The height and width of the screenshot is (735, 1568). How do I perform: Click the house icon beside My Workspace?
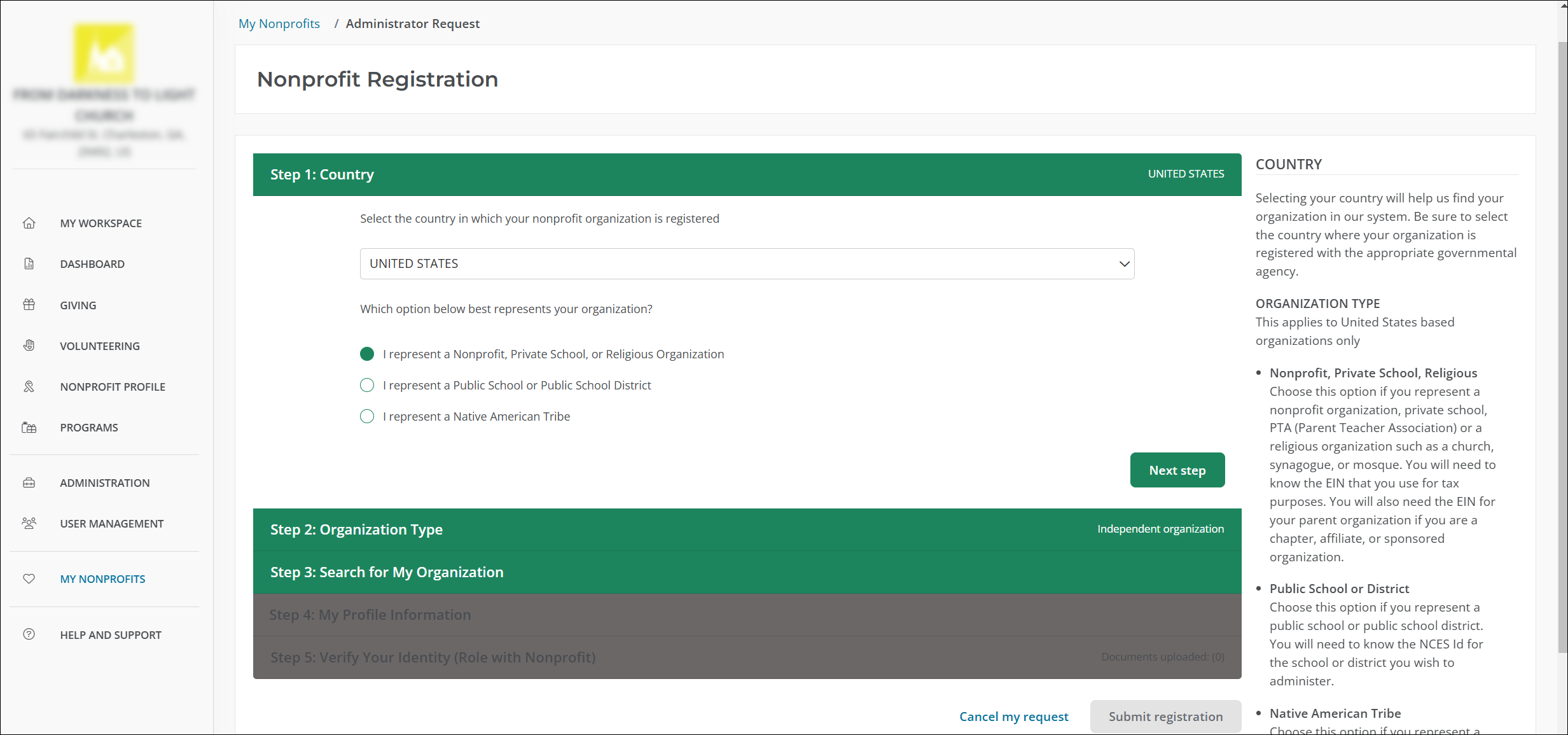pyautogui.click(x=29, y=223)
